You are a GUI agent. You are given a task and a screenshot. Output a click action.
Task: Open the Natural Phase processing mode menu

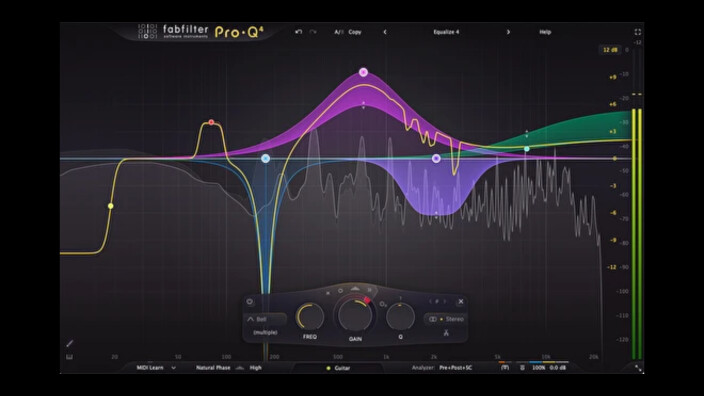click(x=213, y=368)
